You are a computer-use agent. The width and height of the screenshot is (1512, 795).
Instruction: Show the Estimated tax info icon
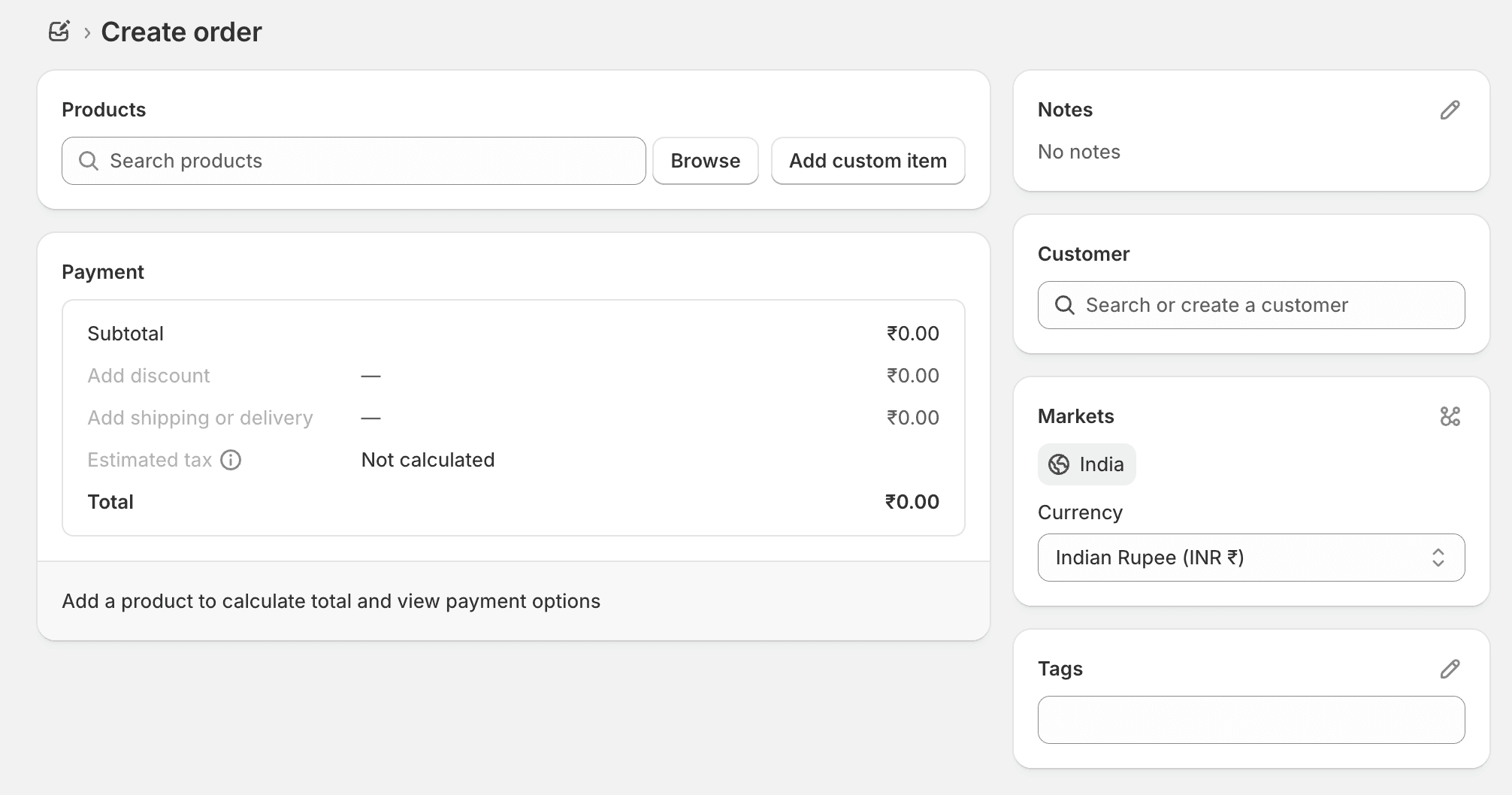pos(231,460)
